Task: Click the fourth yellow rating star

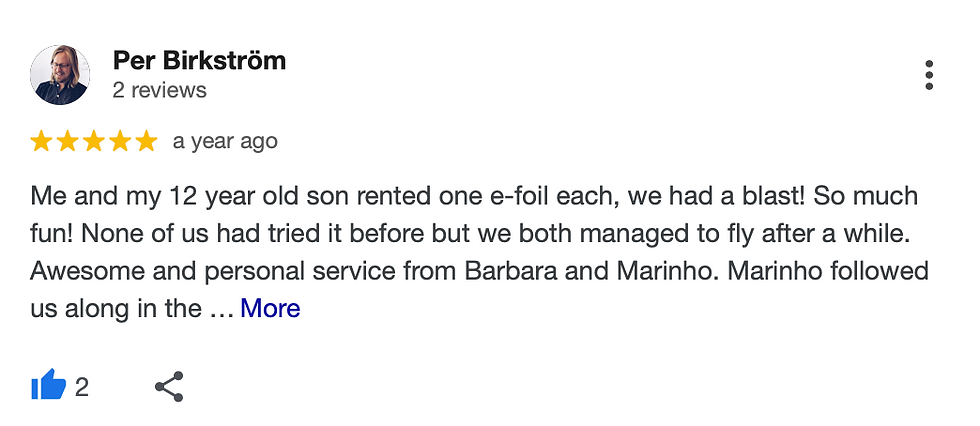Action: [x=119, y=141]
